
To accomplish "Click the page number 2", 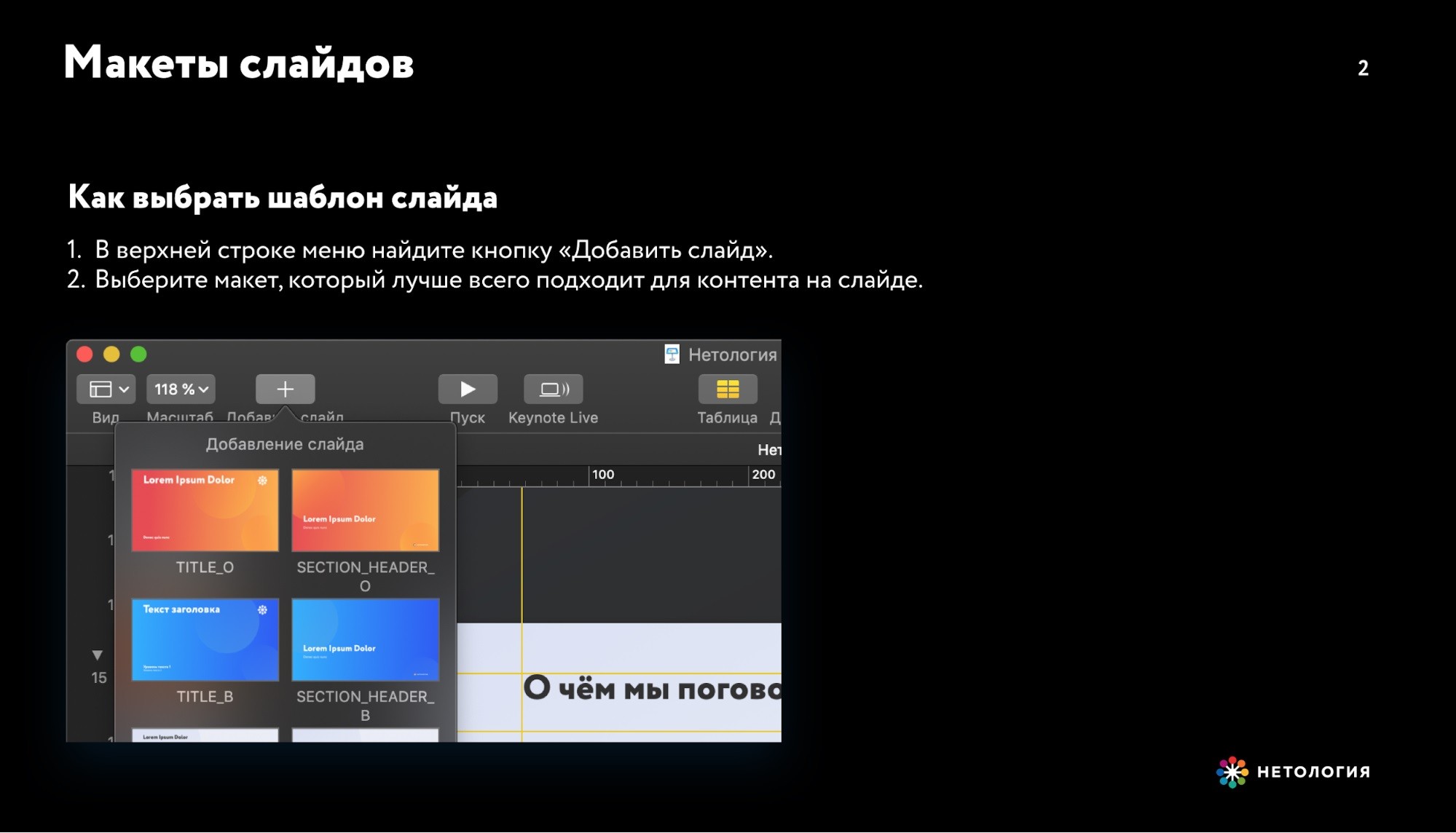I will [x=1363, y=68].
